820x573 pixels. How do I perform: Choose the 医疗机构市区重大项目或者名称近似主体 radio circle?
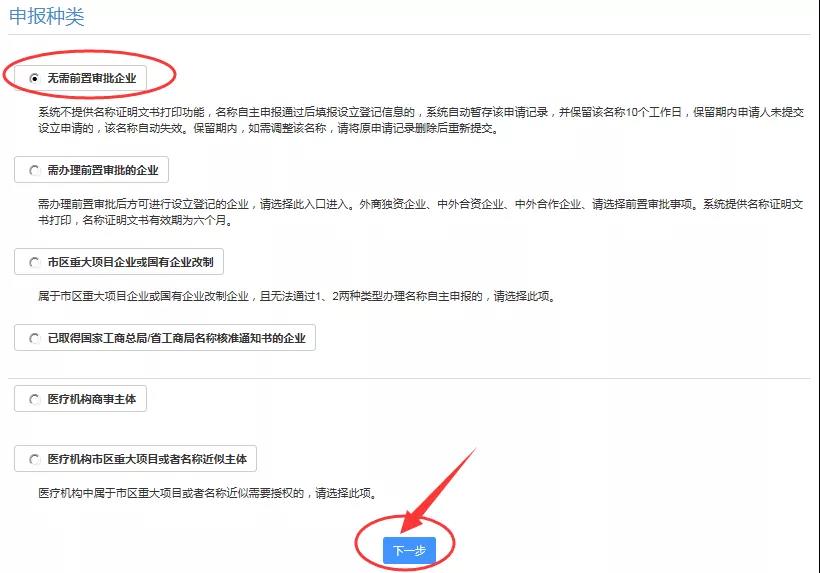pos(35,460)
